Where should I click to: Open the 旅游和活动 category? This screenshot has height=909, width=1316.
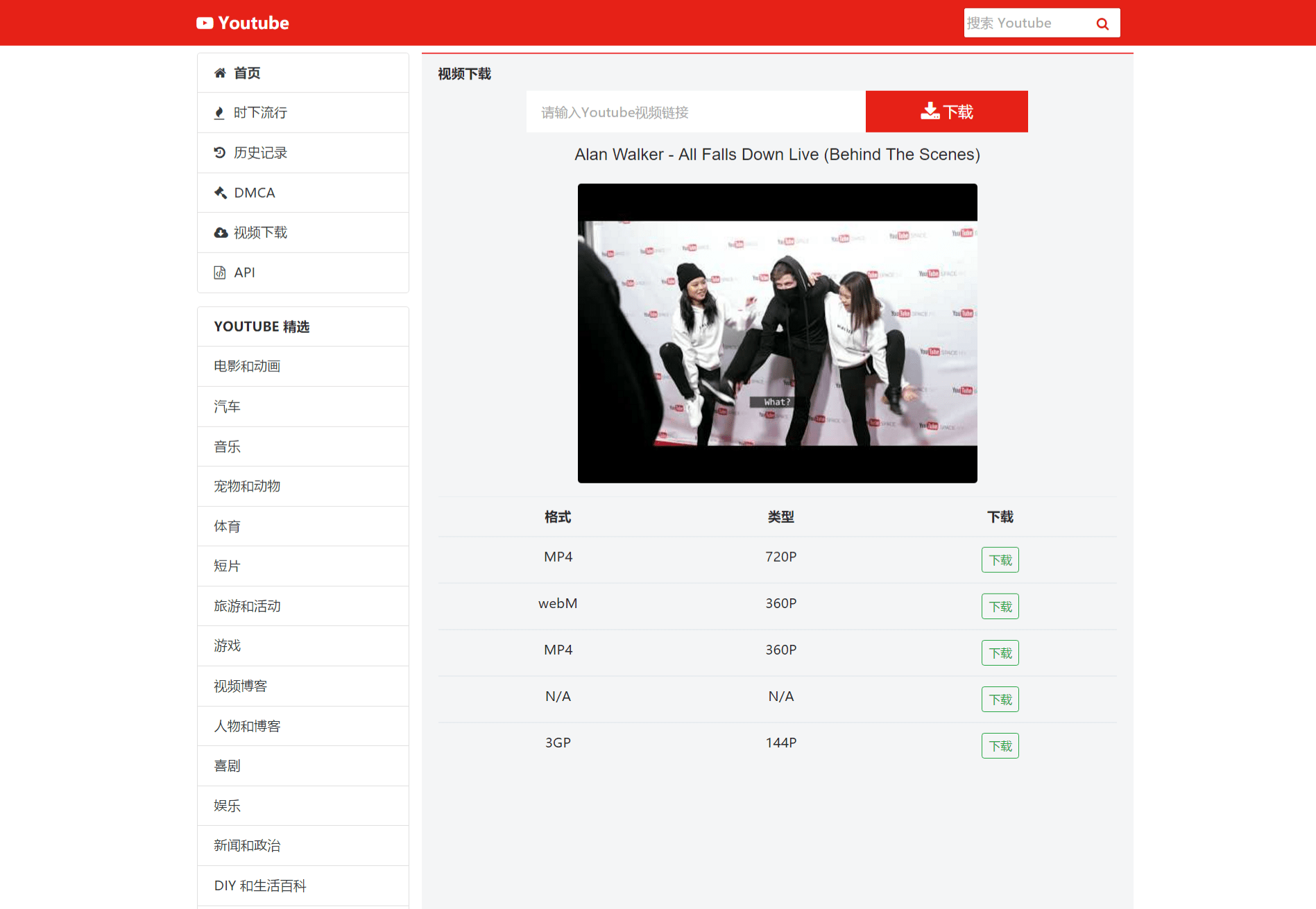coord(303,606)
